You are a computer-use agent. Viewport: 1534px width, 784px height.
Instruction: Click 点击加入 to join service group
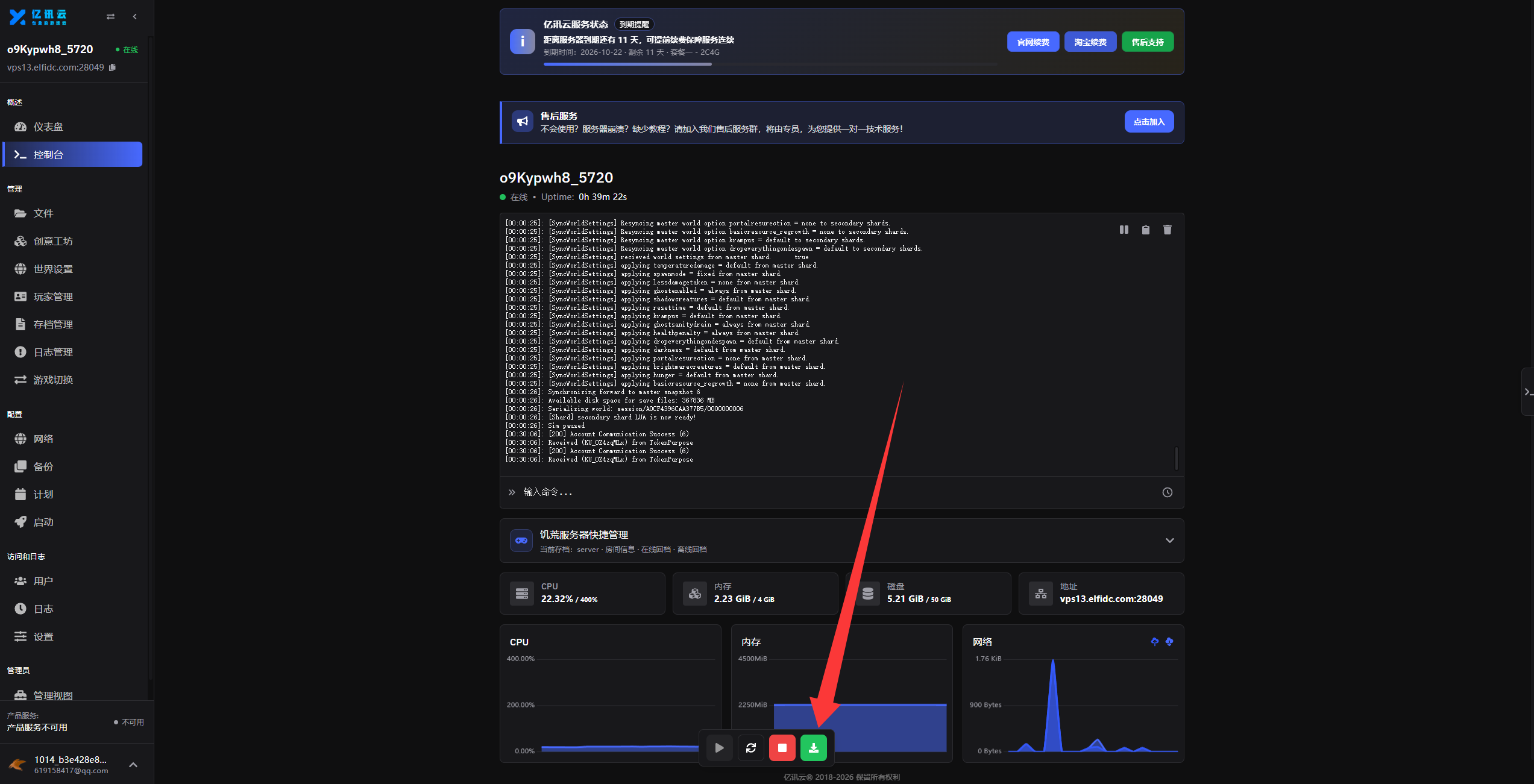point(1149,122)
